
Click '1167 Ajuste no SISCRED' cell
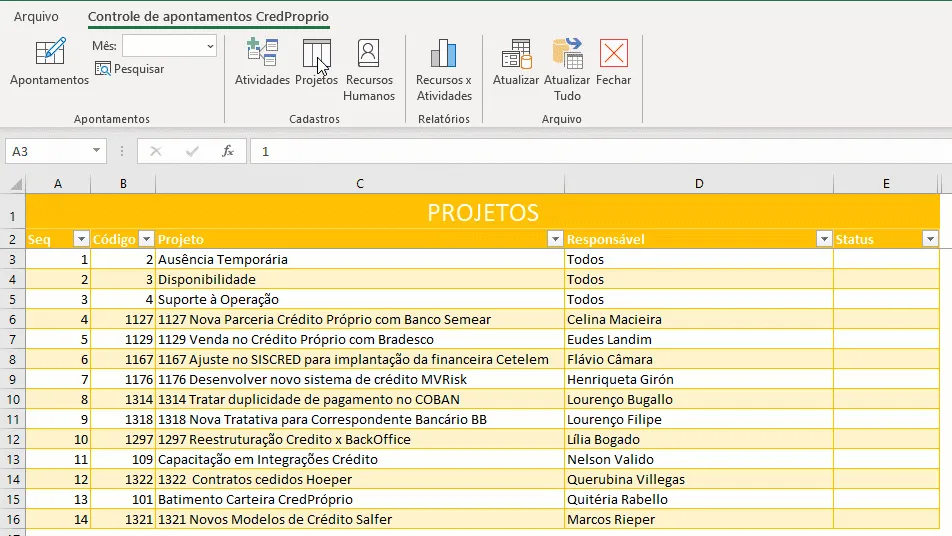[360, 360]
